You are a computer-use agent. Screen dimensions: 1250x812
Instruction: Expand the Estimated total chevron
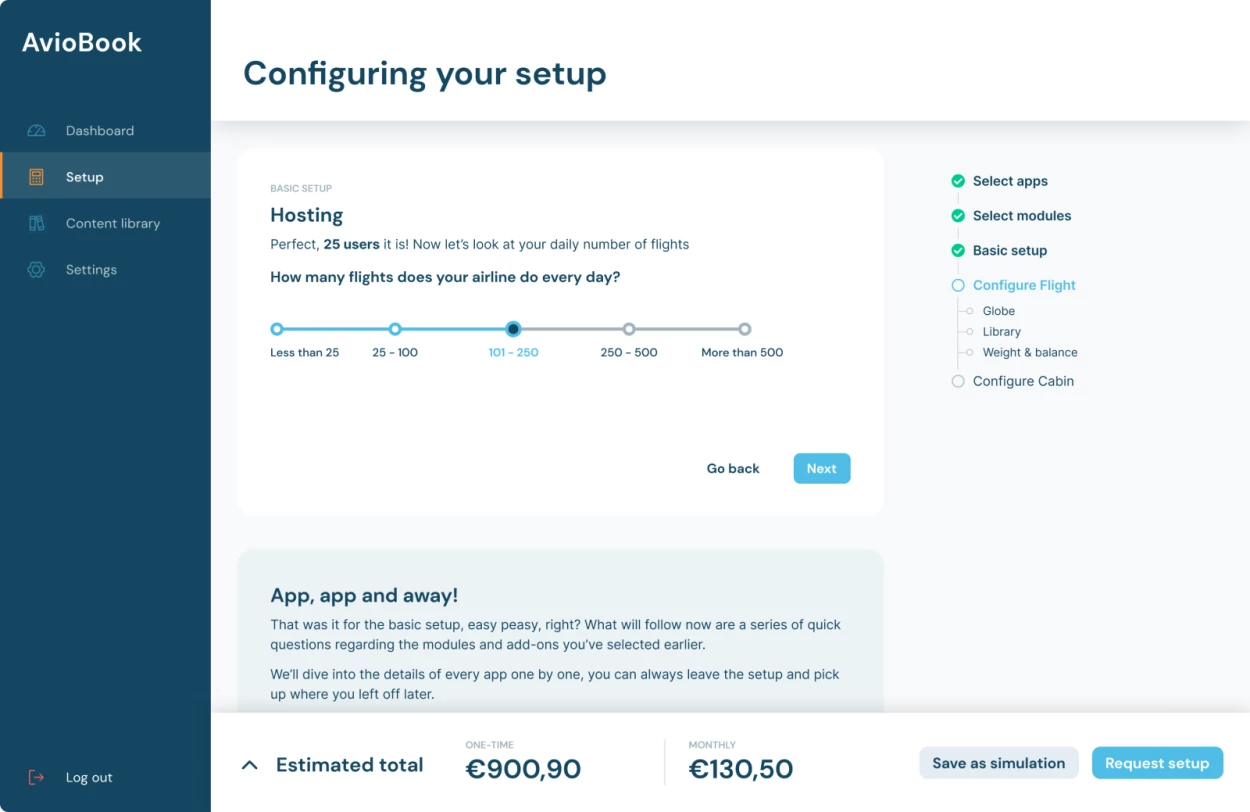[x=250, y=765]
